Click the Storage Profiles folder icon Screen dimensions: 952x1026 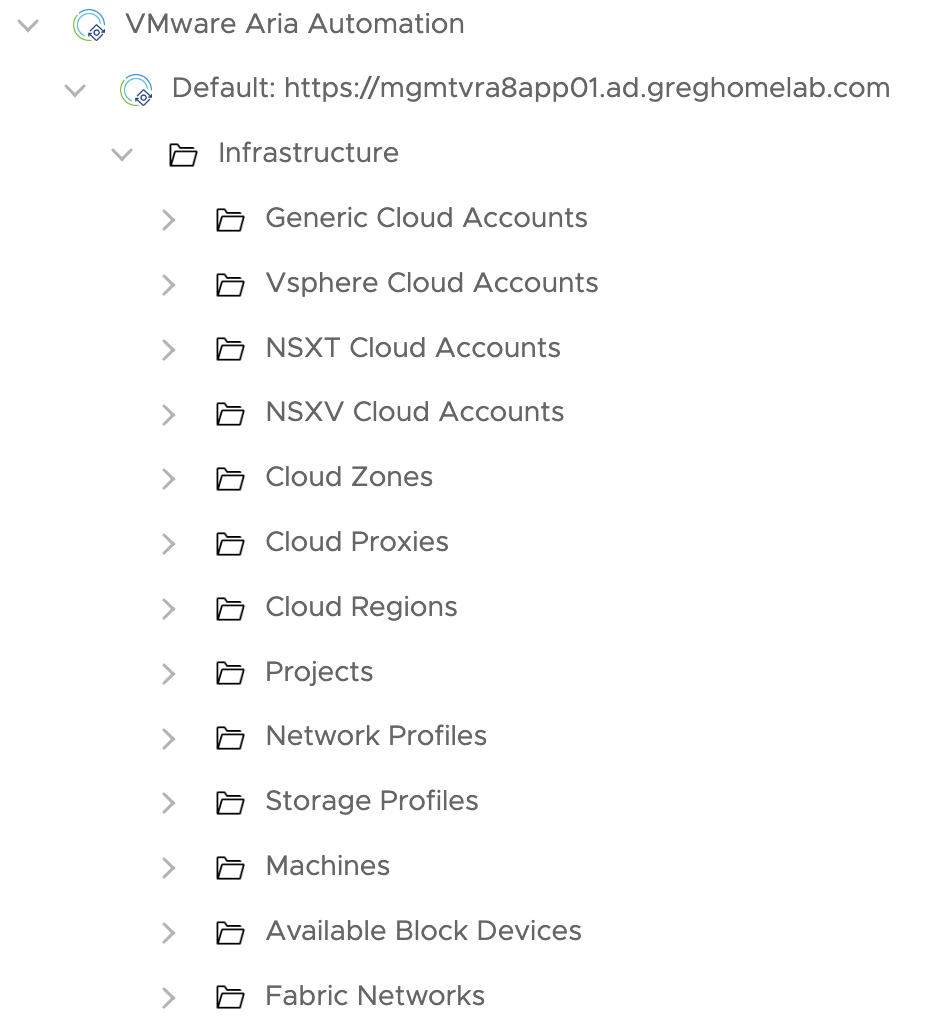230,803
